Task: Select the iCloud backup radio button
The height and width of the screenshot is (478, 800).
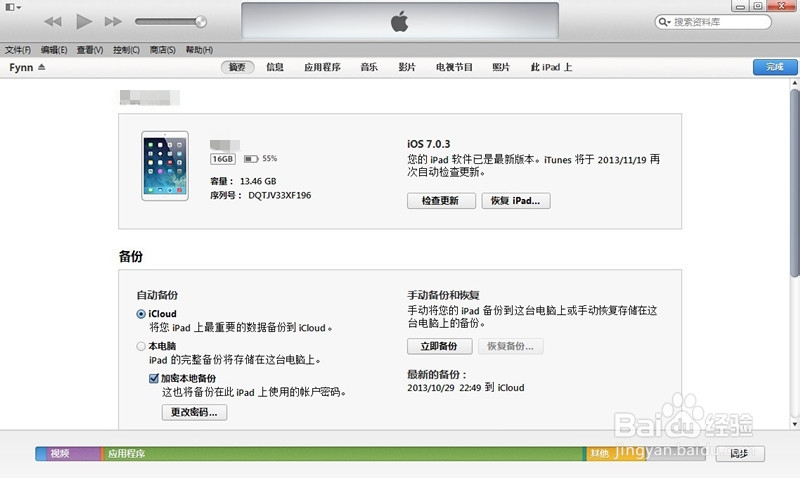Action: click(x=141, y=314)
